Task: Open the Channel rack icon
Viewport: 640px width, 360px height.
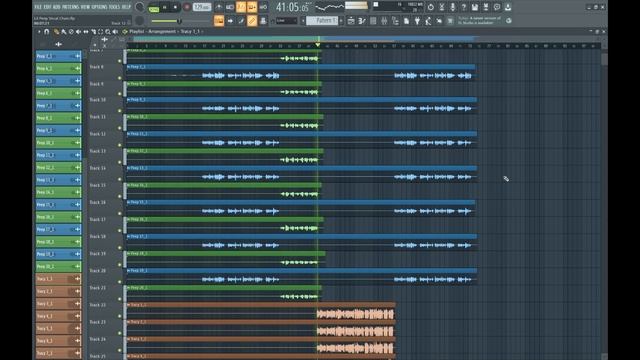Action: tap(373, 21)
